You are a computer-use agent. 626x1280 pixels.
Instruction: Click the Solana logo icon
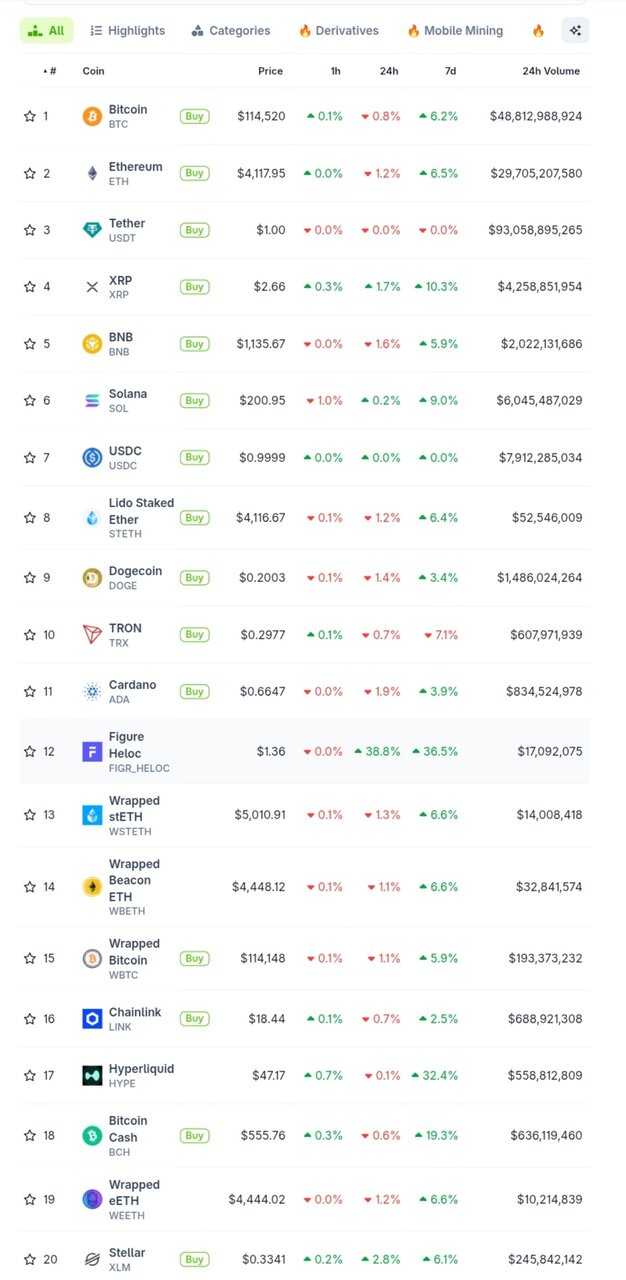coord(92,401)
